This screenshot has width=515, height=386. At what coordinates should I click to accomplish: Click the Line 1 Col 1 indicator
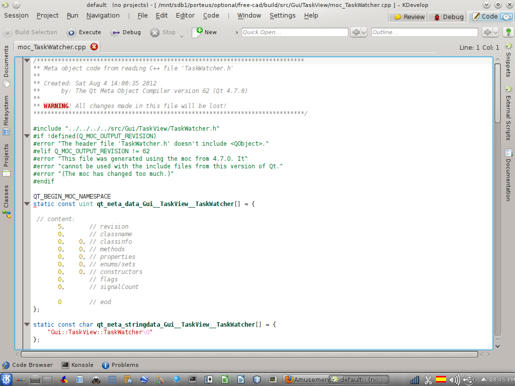[479, 47]
